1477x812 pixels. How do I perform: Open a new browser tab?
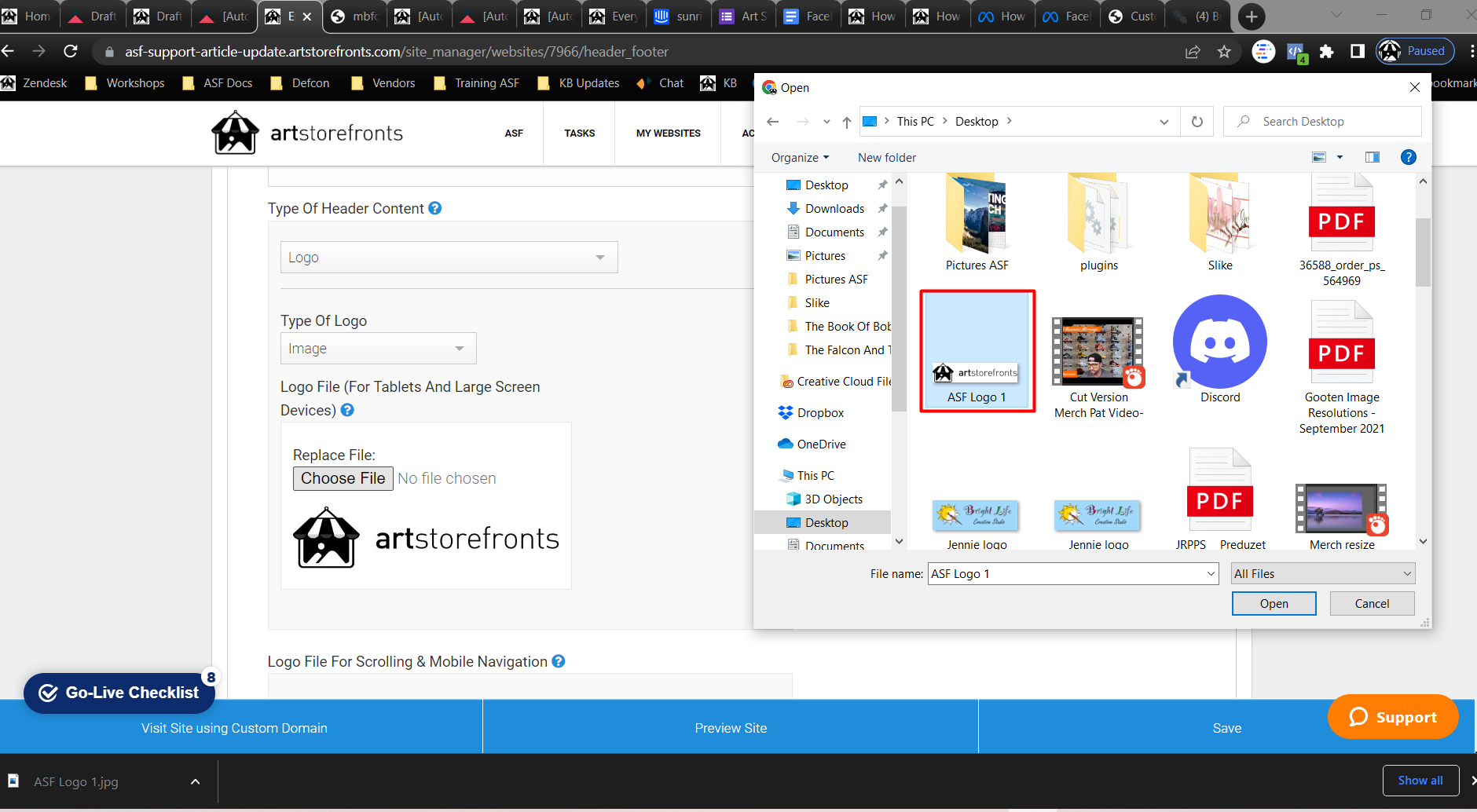click(1252, 16)
